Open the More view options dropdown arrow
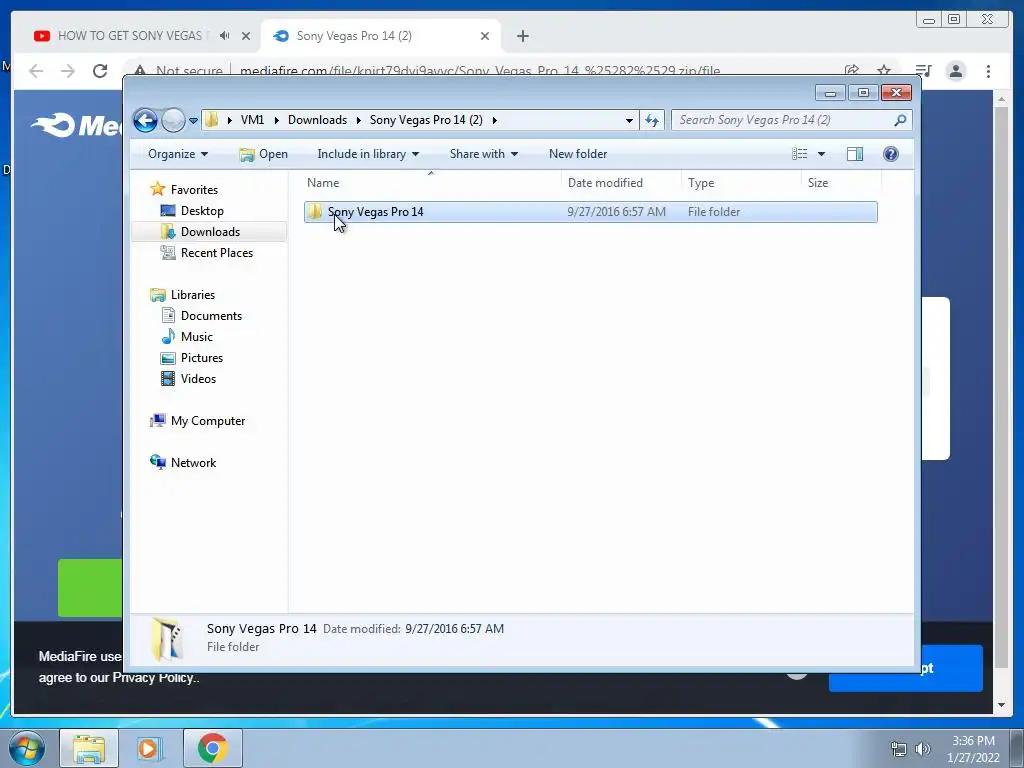1024x768 pixels. [x=822, y=154]
